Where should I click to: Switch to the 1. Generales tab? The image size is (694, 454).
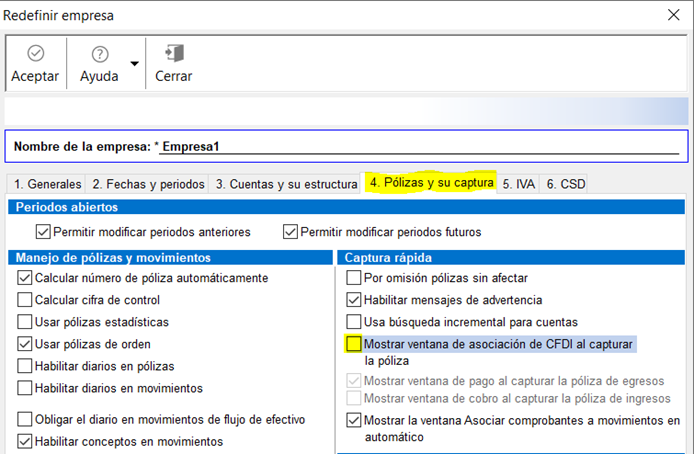(x=45, y=184)
